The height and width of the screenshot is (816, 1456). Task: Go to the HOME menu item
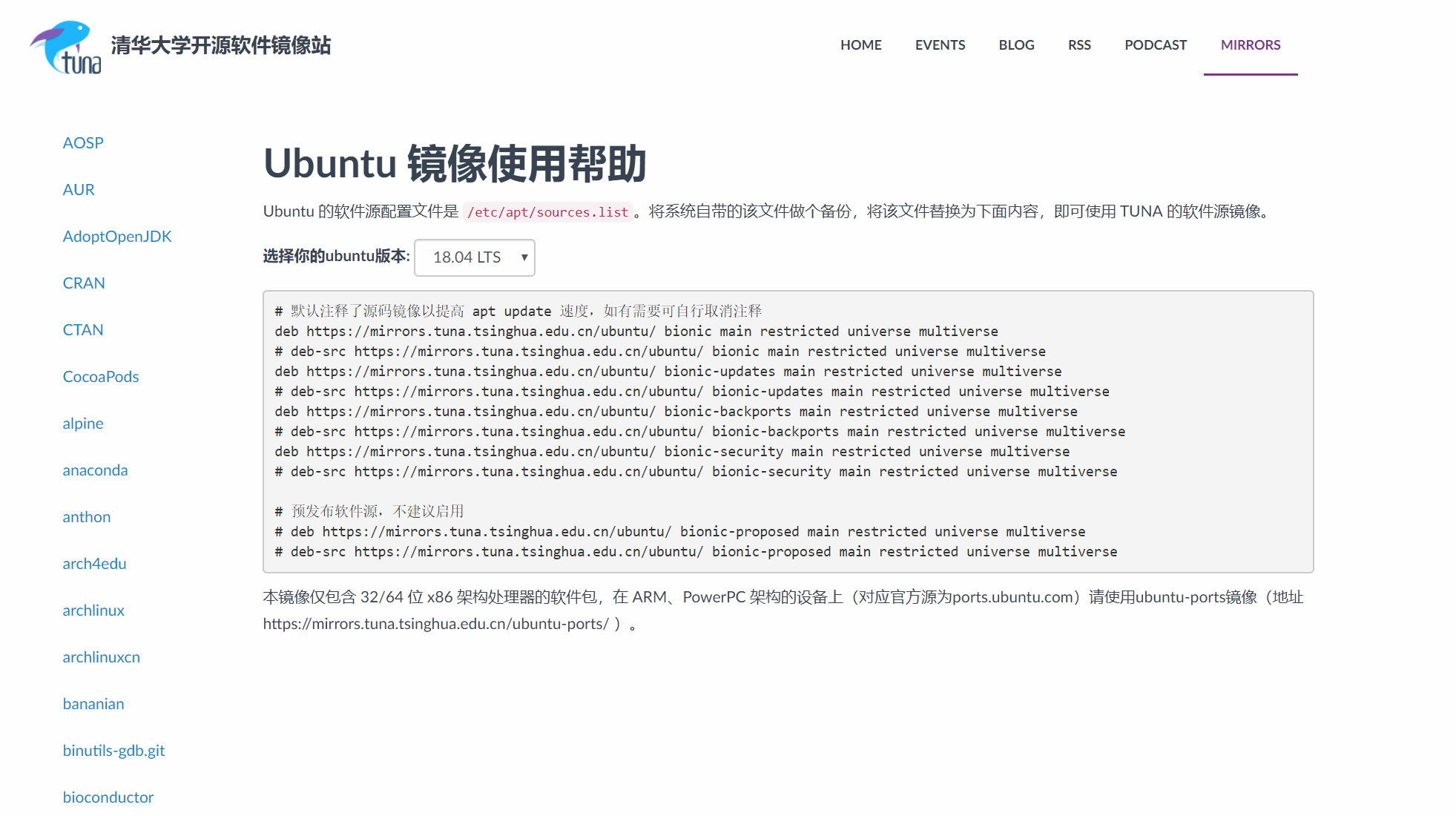click(x=860, y=45)
